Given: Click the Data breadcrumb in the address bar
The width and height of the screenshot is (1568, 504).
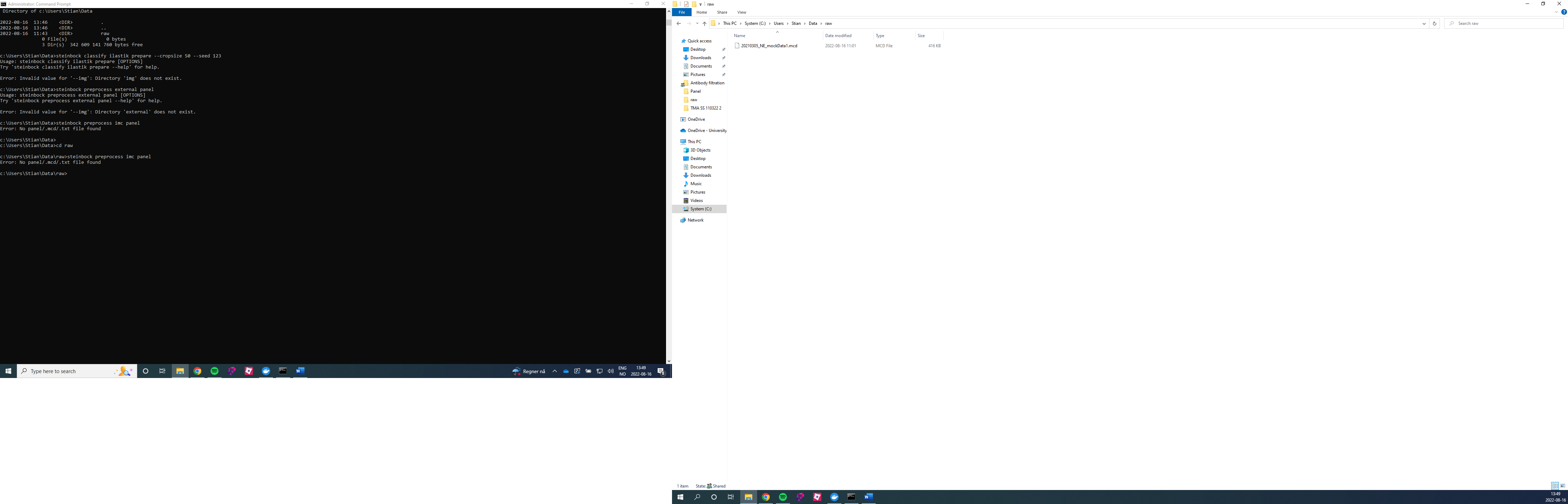Looking at the screenshot, I should coord(813,24).
